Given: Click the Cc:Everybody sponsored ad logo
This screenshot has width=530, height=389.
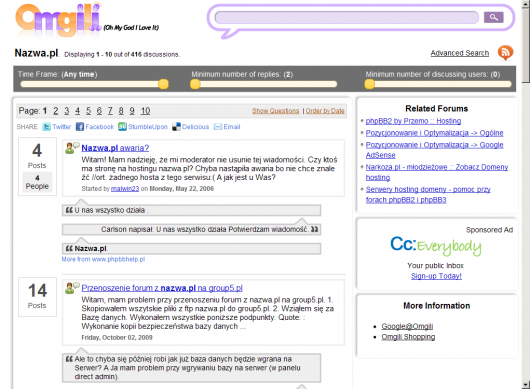Looking at the screenshot, I should tap(436, 246).
